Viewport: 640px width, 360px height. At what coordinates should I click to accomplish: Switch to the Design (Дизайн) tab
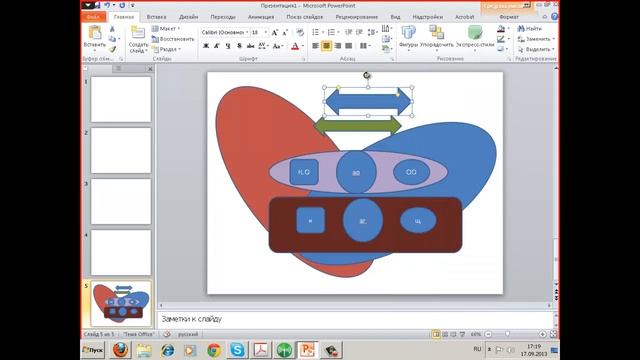tap(189, 17)
